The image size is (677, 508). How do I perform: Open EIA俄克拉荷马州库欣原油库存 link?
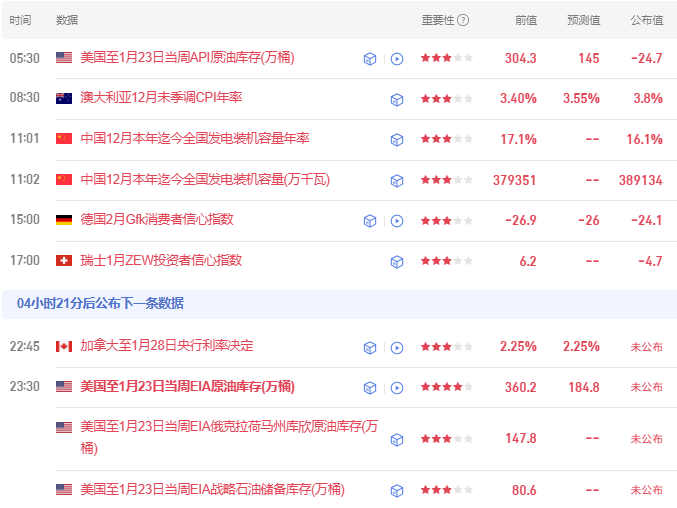[x=229, y=437]
